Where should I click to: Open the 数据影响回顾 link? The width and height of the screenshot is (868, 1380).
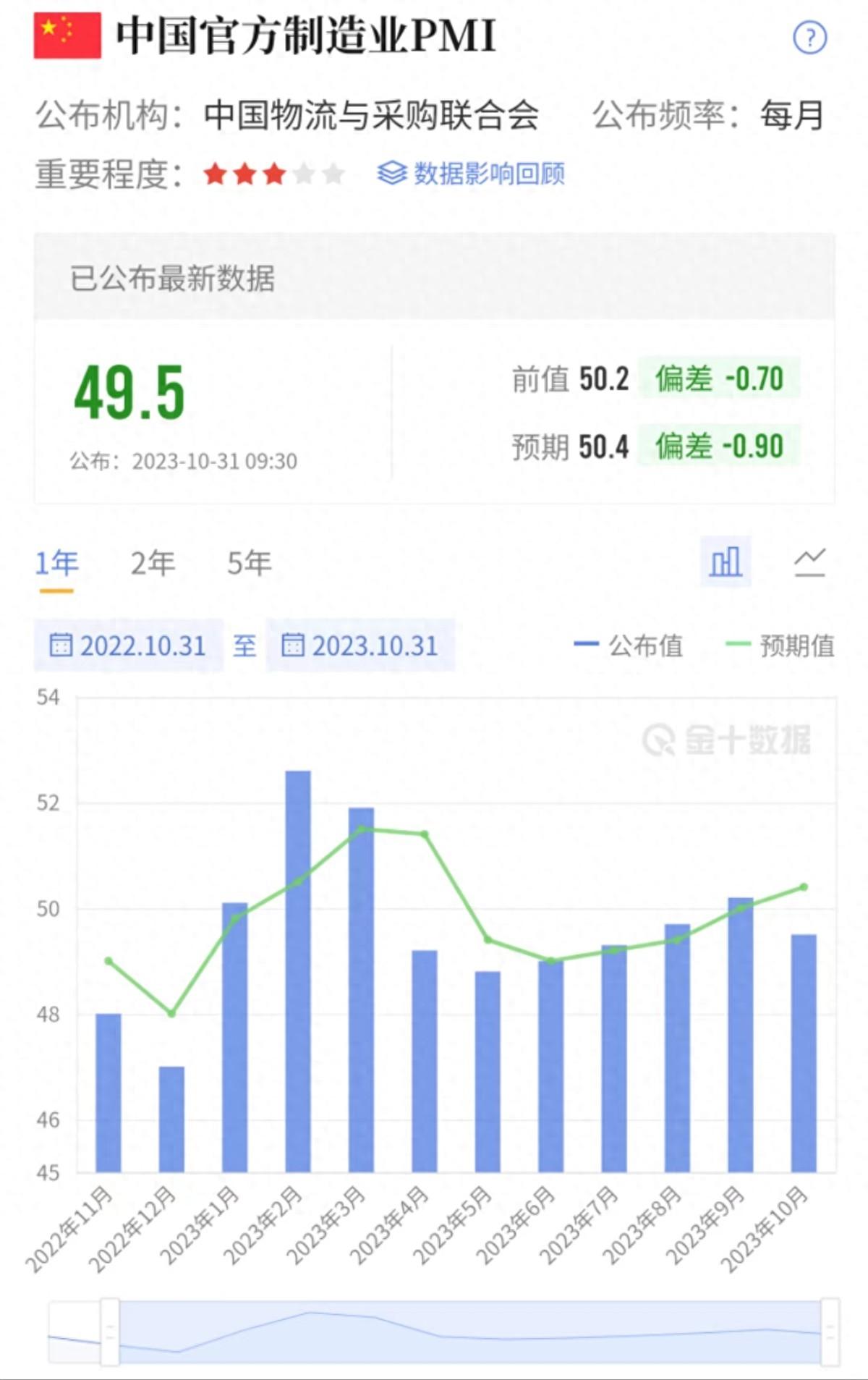(x=489, y=174)
